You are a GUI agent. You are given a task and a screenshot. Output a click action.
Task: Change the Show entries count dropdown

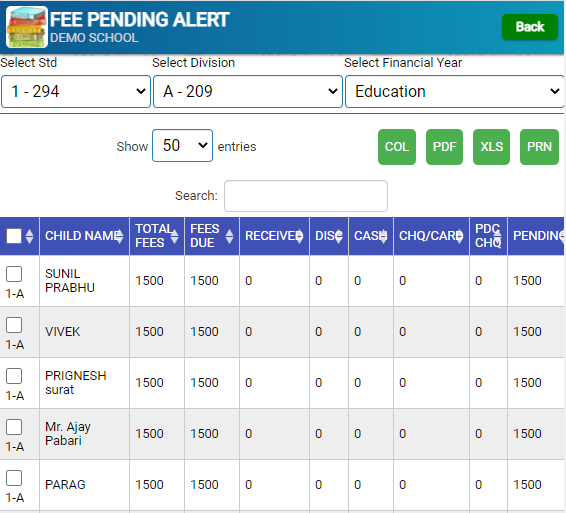[x=182, y=145]
